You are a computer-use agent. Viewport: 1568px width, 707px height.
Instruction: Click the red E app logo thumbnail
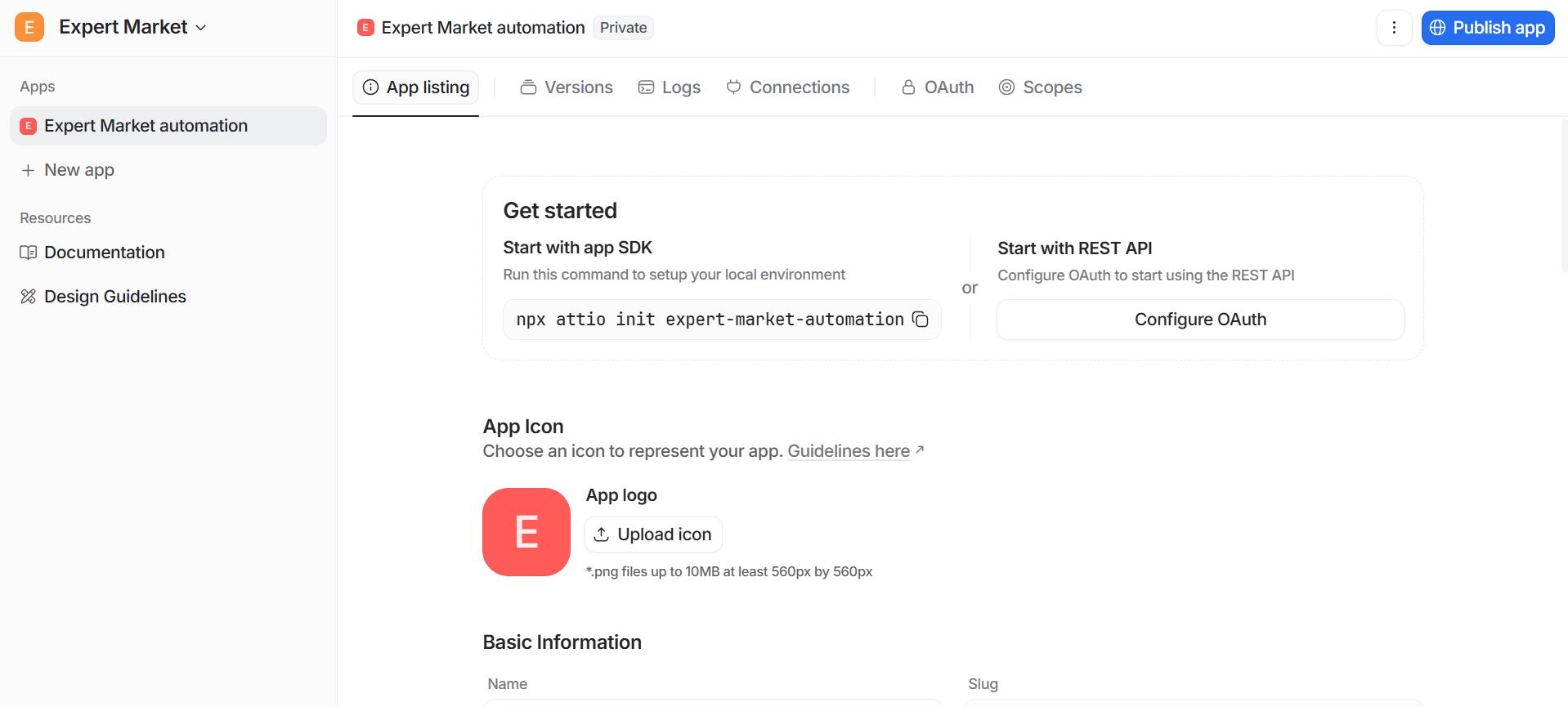point(526,532)
